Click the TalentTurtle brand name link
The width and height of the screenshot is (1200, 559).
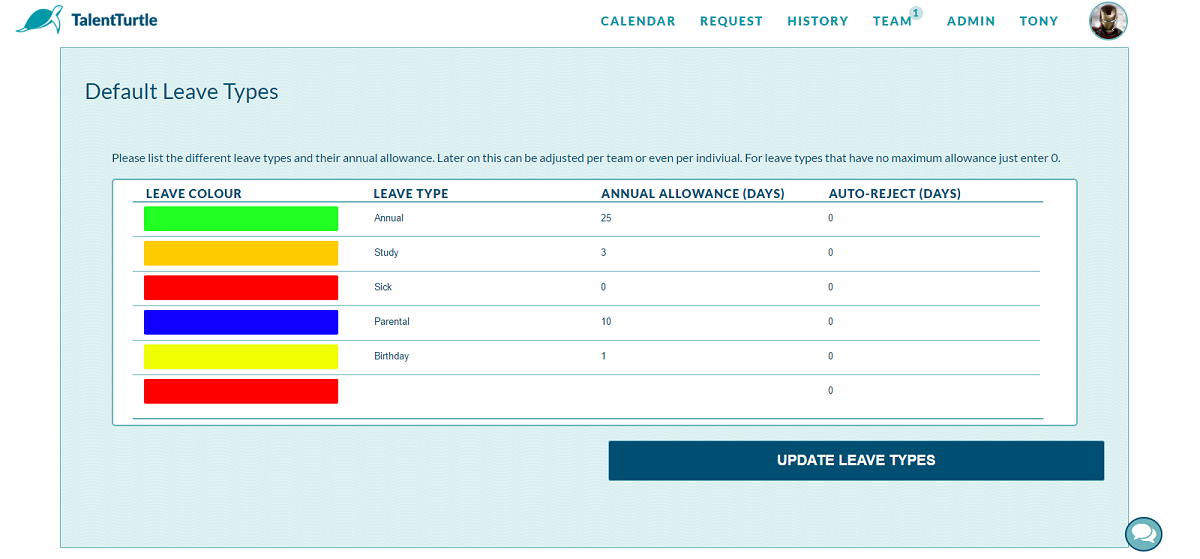click(x=114, y=20)
